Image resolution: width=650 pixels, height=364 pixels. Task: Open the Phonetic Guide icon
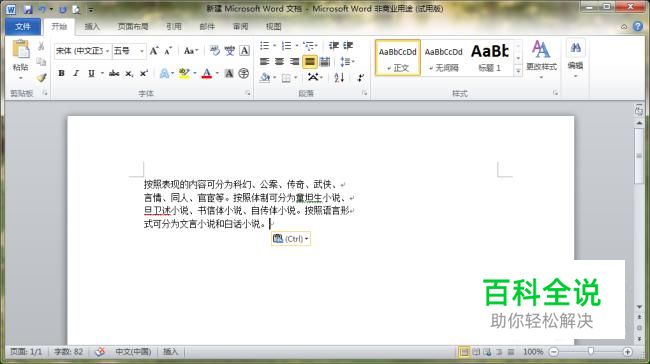(x=230, y=51)
